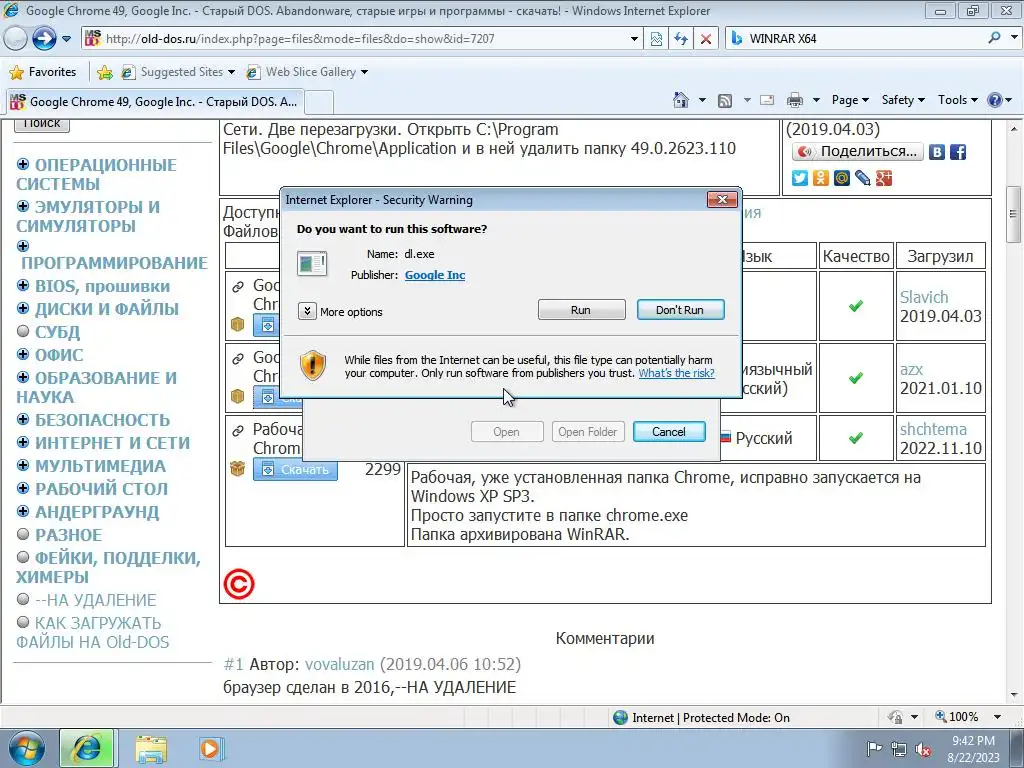Open the Google Inc publisher link
Image resolution: width=1024 pixels, height=768 pixels.
(x=435, y=275)
